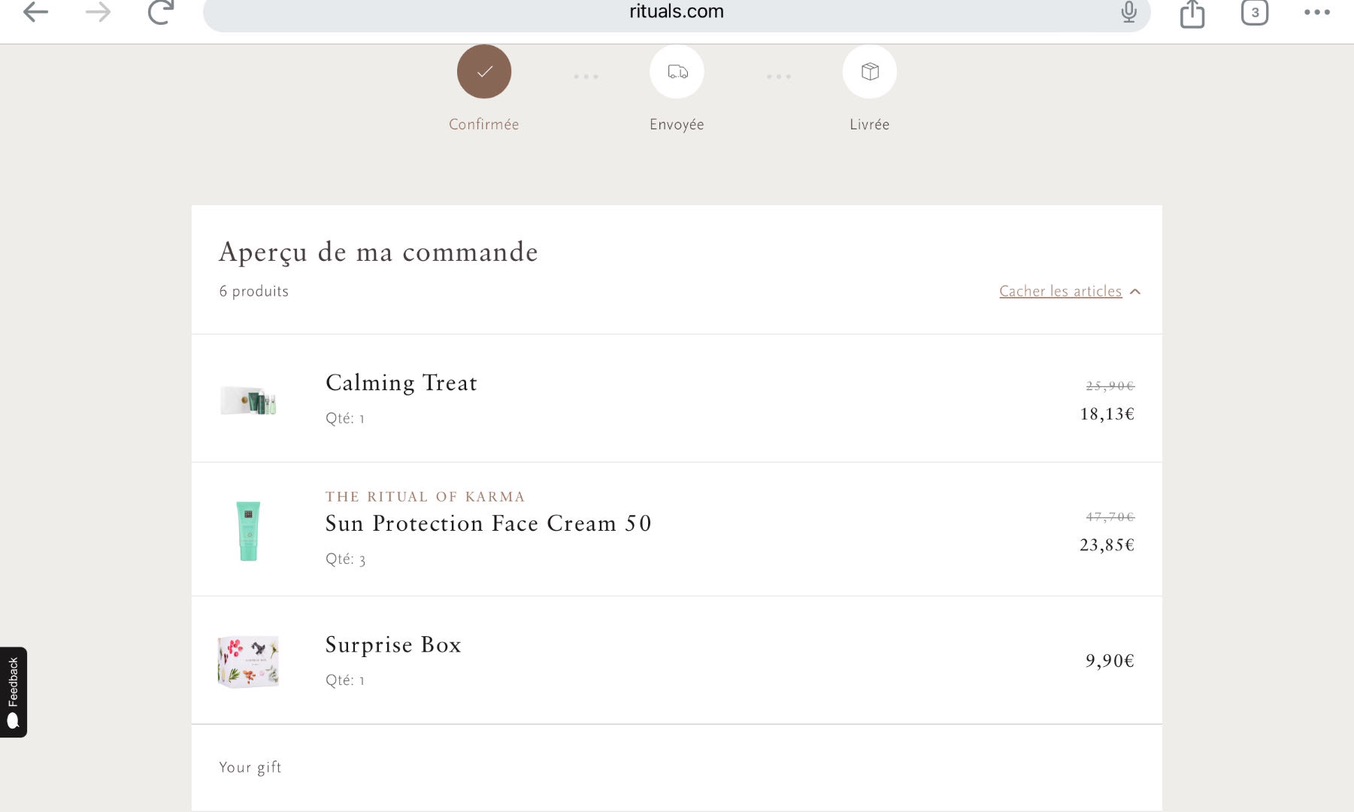Click the Surprise Box price 9,90€
This screenshot has height=812, width=1354.
coord(1110,661)
